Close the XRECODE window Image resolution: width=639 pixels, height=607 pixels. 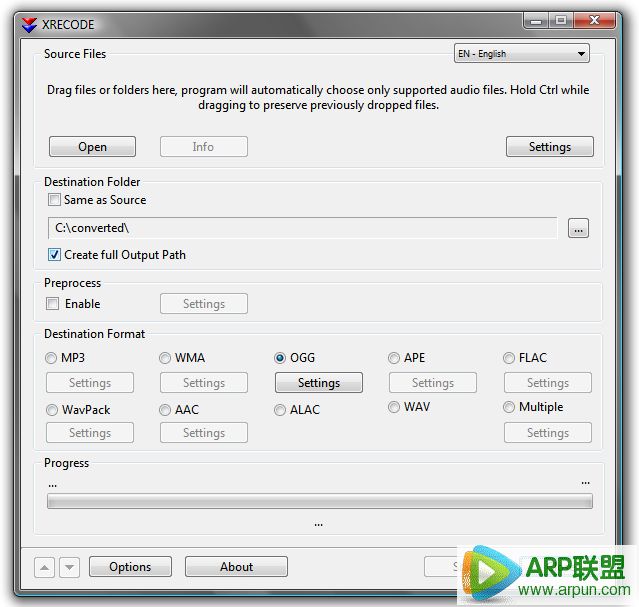point(594,20)
